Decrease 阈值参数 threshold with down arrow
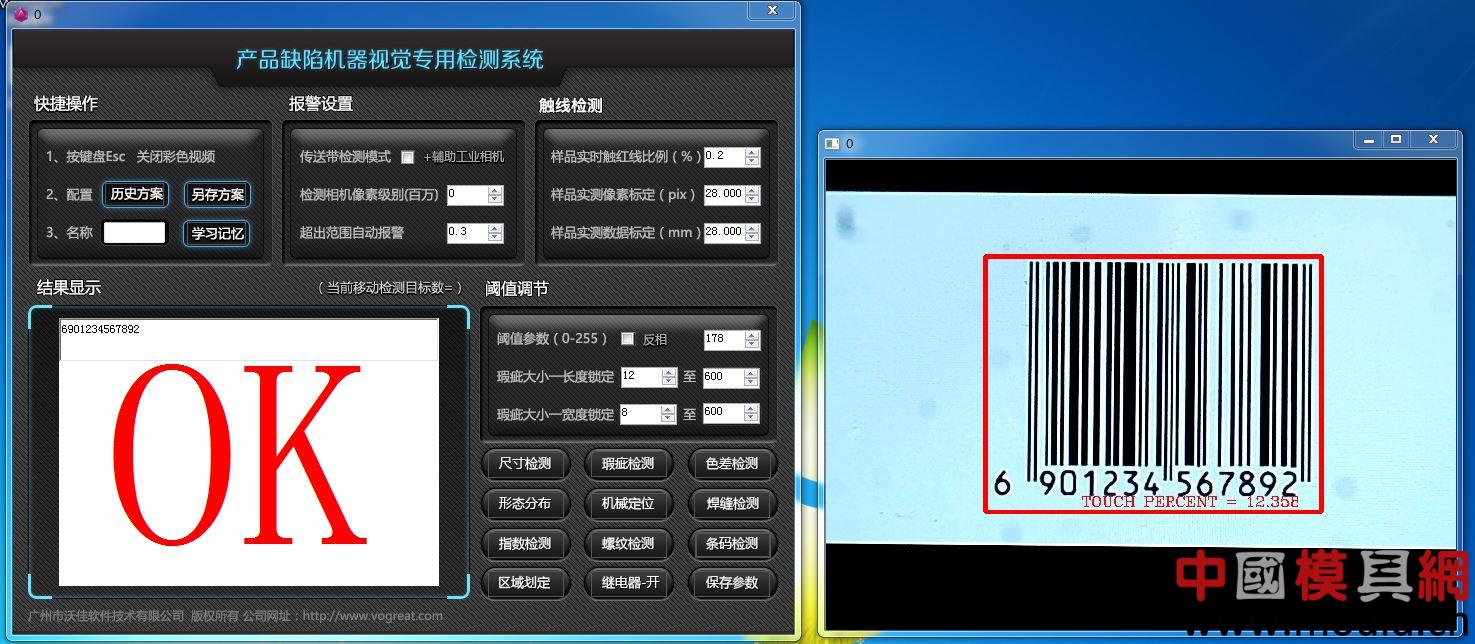This screenshot has width=1475, height=644. pyautogui.click(x=752, y=345)
